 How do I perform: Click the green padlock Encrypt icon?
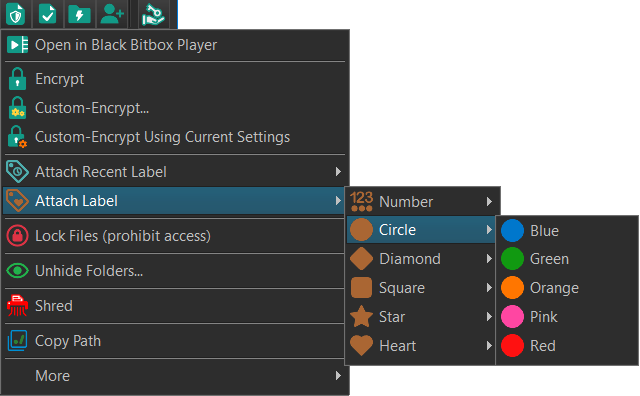(x=18, y=79)
